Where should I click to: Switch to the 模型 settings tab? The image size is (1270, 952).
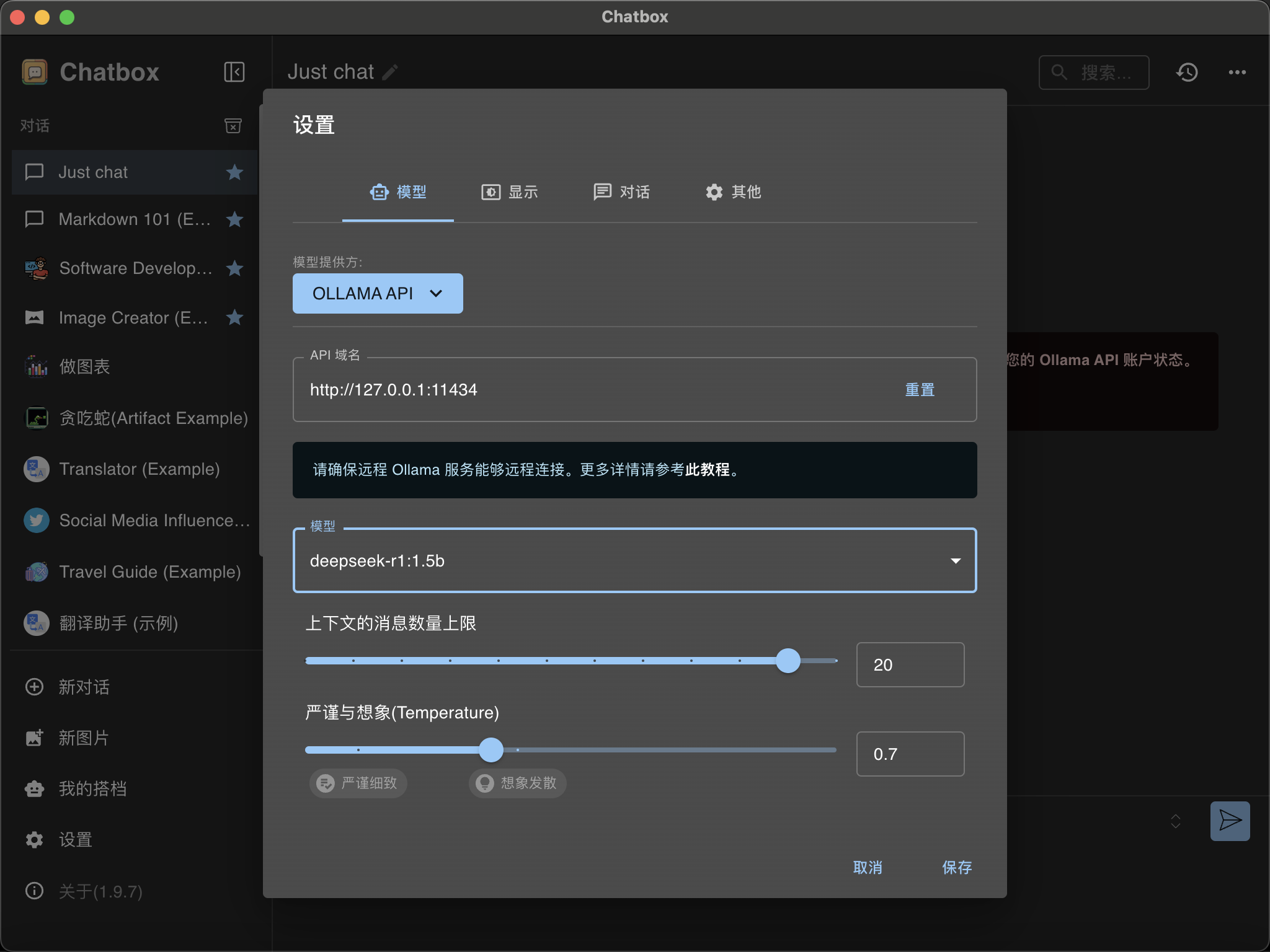point(398,192)
